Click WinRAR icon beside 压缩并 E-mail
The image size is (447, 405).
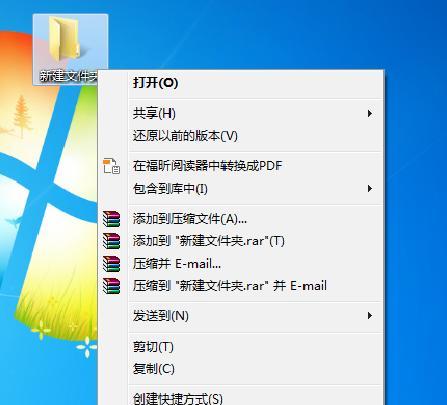111,264
